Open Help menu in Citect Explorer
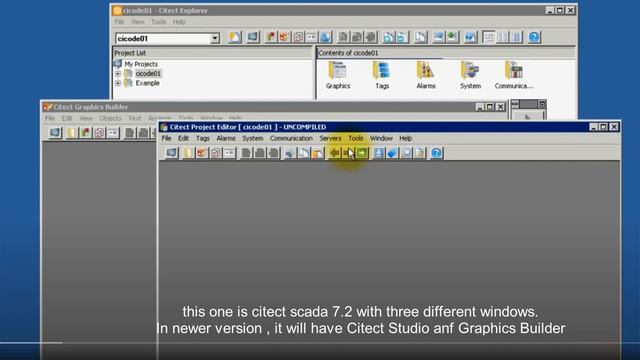The image size is (640, 360). (x=179, y=22)
